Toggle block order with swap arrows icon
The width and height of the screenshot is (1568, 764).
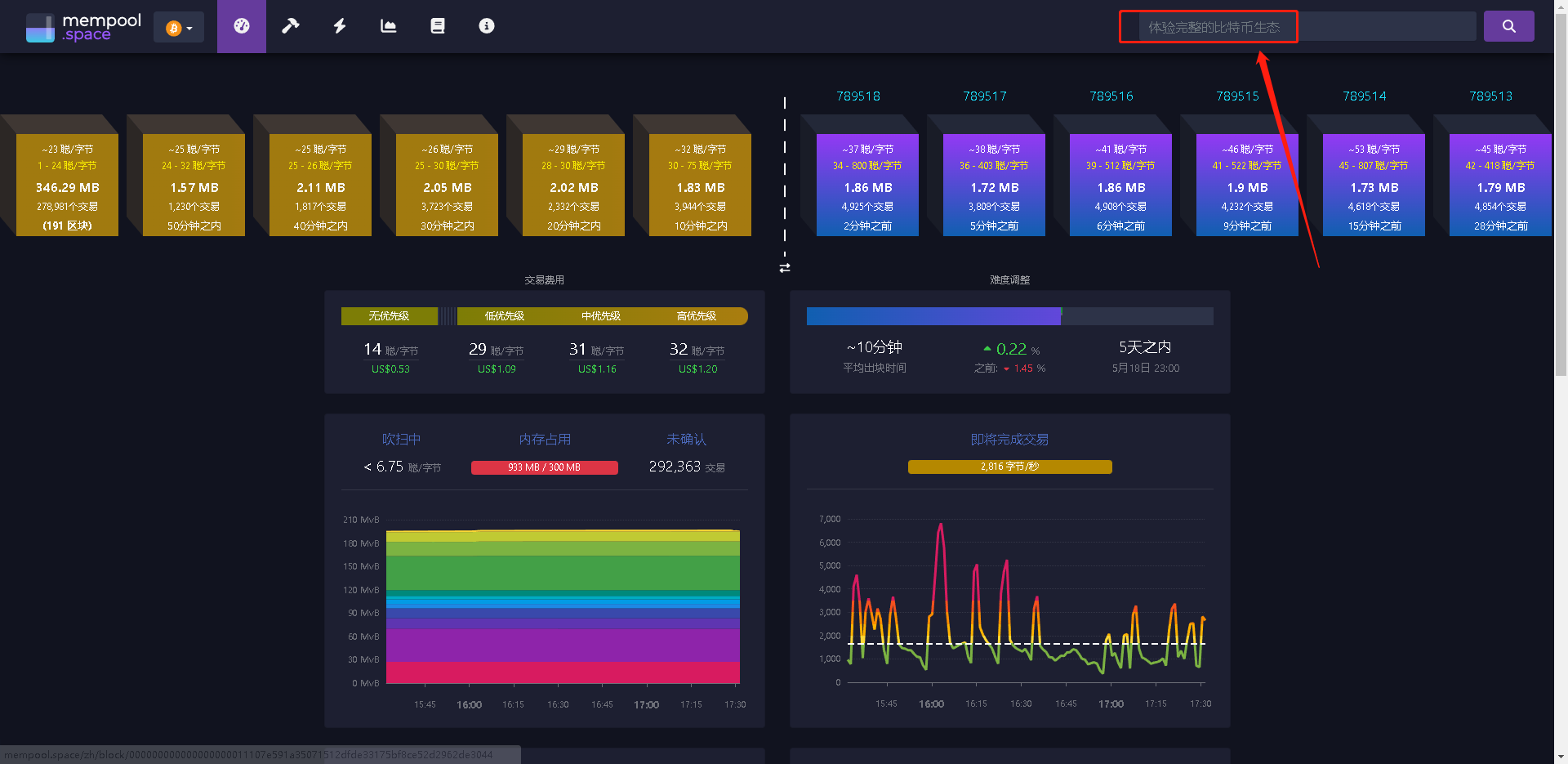click(x=785, y=268)
